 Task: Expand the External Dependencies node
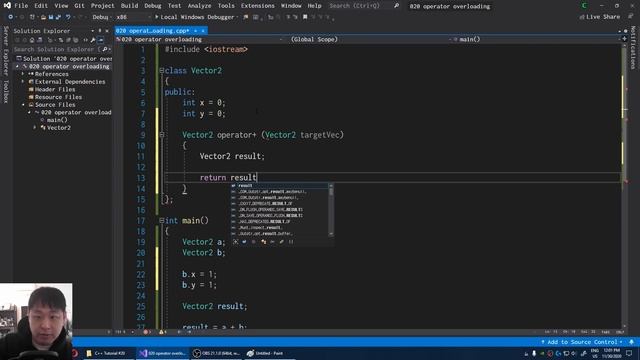(x=23, y=82)
